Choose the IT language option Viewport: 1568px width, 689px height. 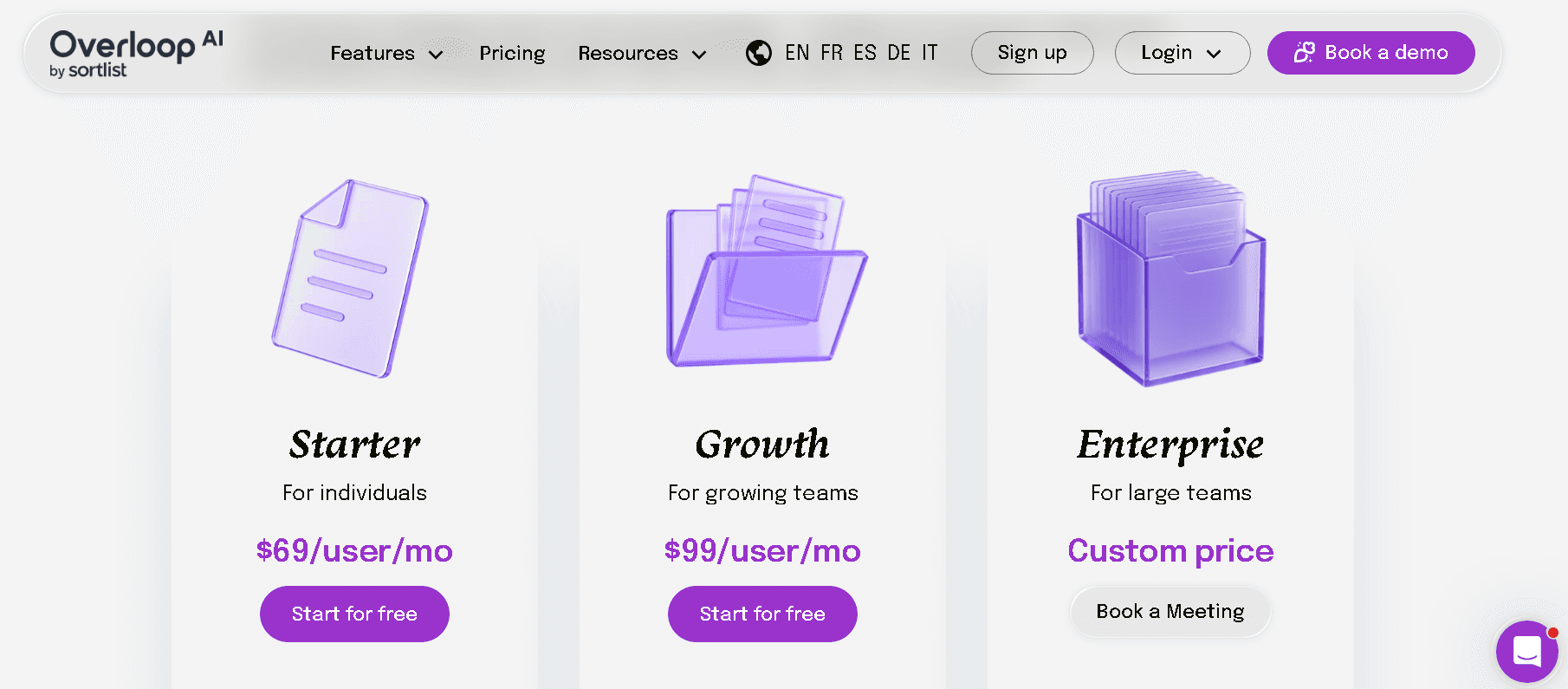point(930,53)
